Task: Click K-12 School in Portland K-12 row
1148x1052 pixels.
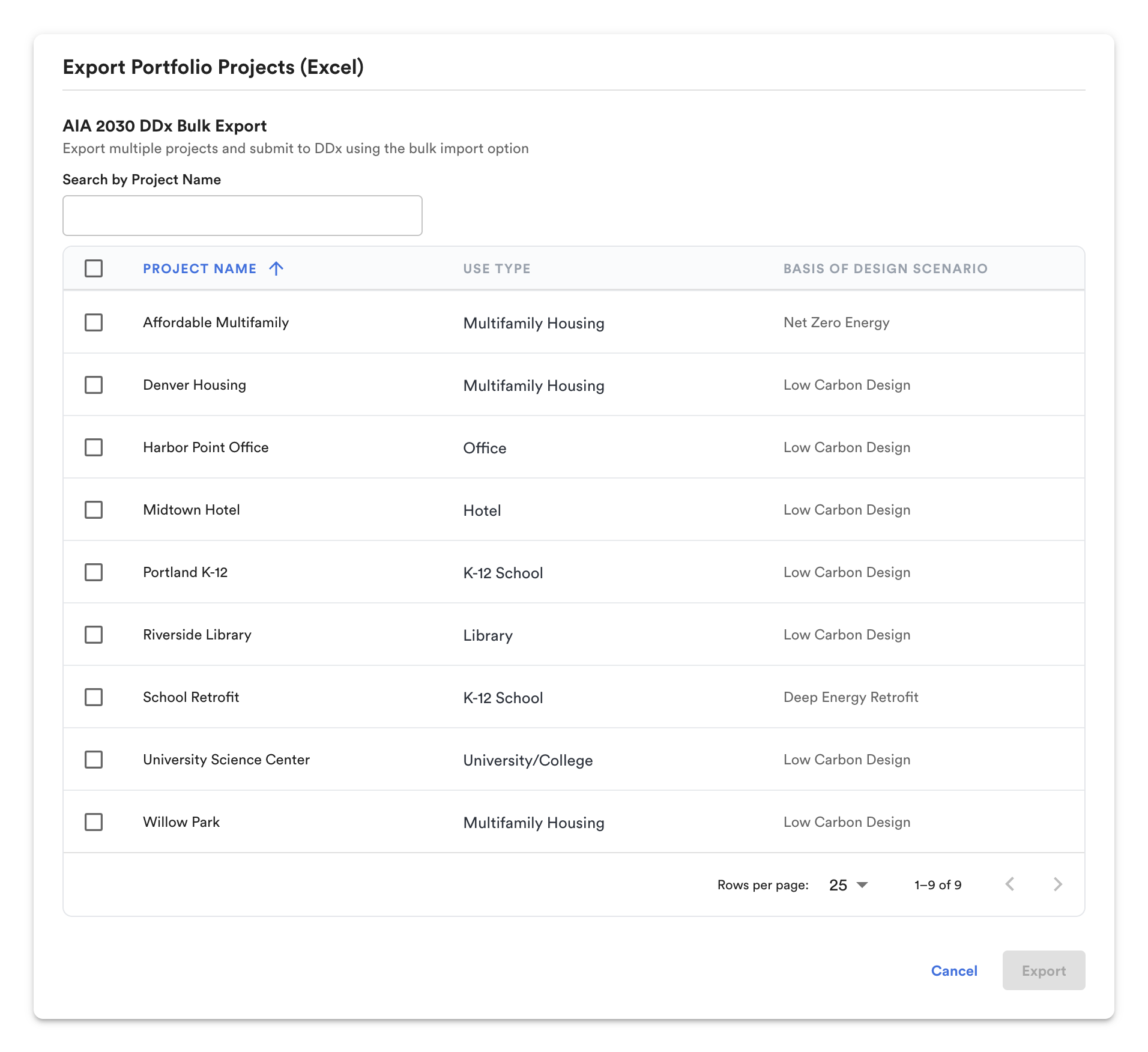Action: tap(503, 573)
